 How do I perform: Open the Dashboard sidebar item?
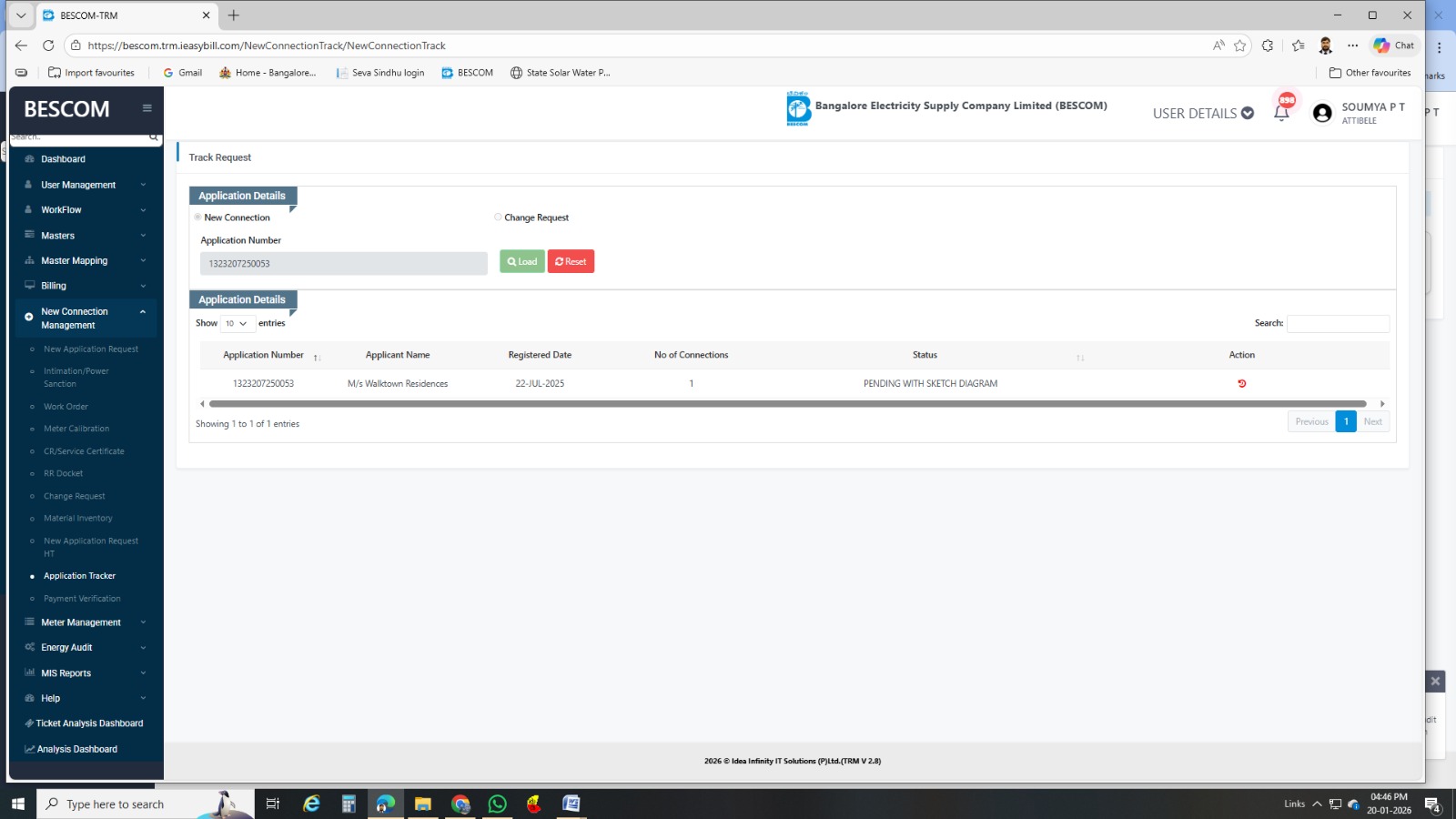coord(63,159)
